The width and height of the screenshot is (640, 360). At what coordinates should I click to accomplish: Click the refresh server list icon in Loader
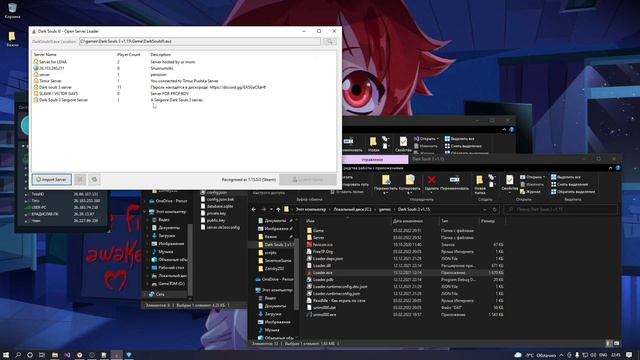point(94,179)
